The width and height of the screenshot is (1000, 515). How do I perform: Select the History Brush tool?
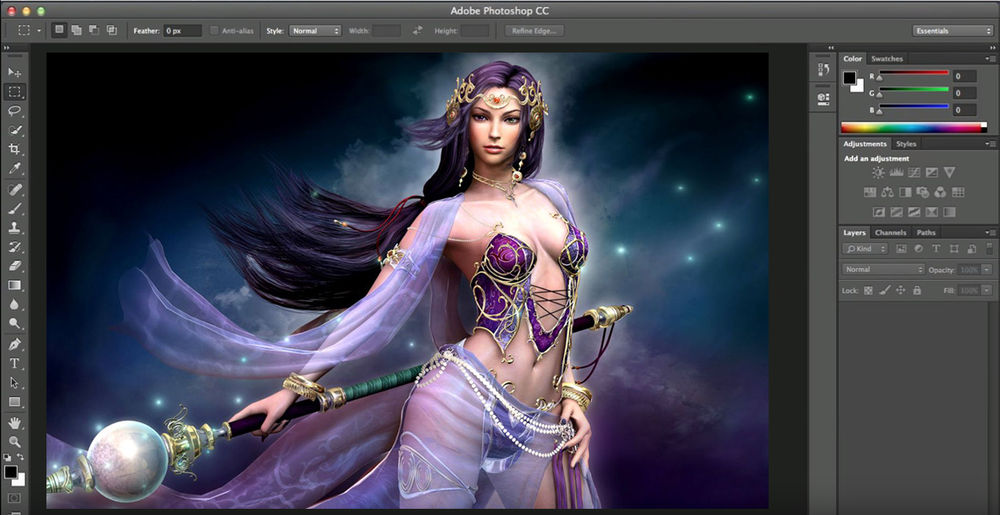[x=14, y=247]
